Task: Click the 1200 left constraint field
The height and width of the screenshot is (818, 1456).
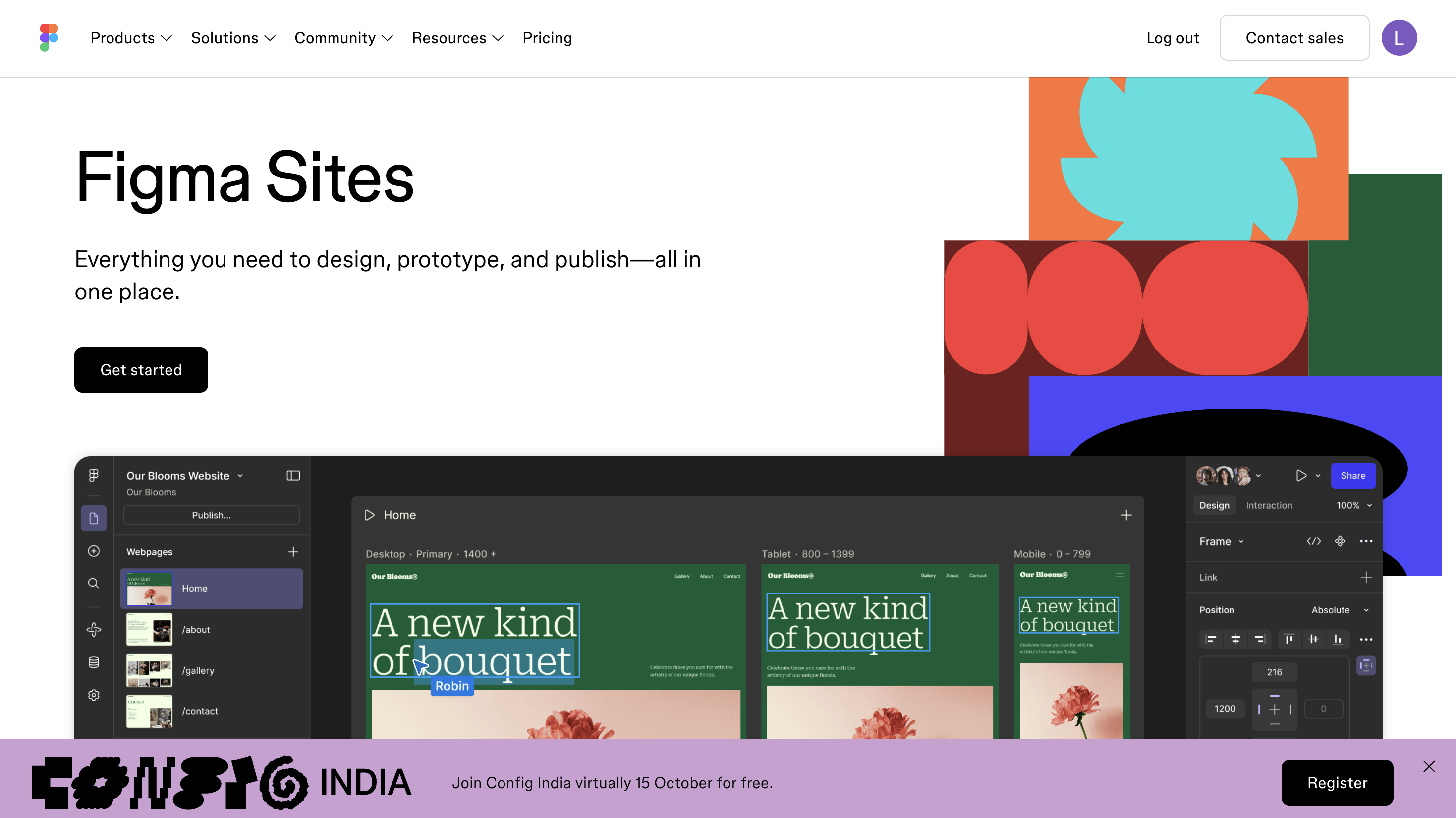Action: click(x=1225, y=709)
